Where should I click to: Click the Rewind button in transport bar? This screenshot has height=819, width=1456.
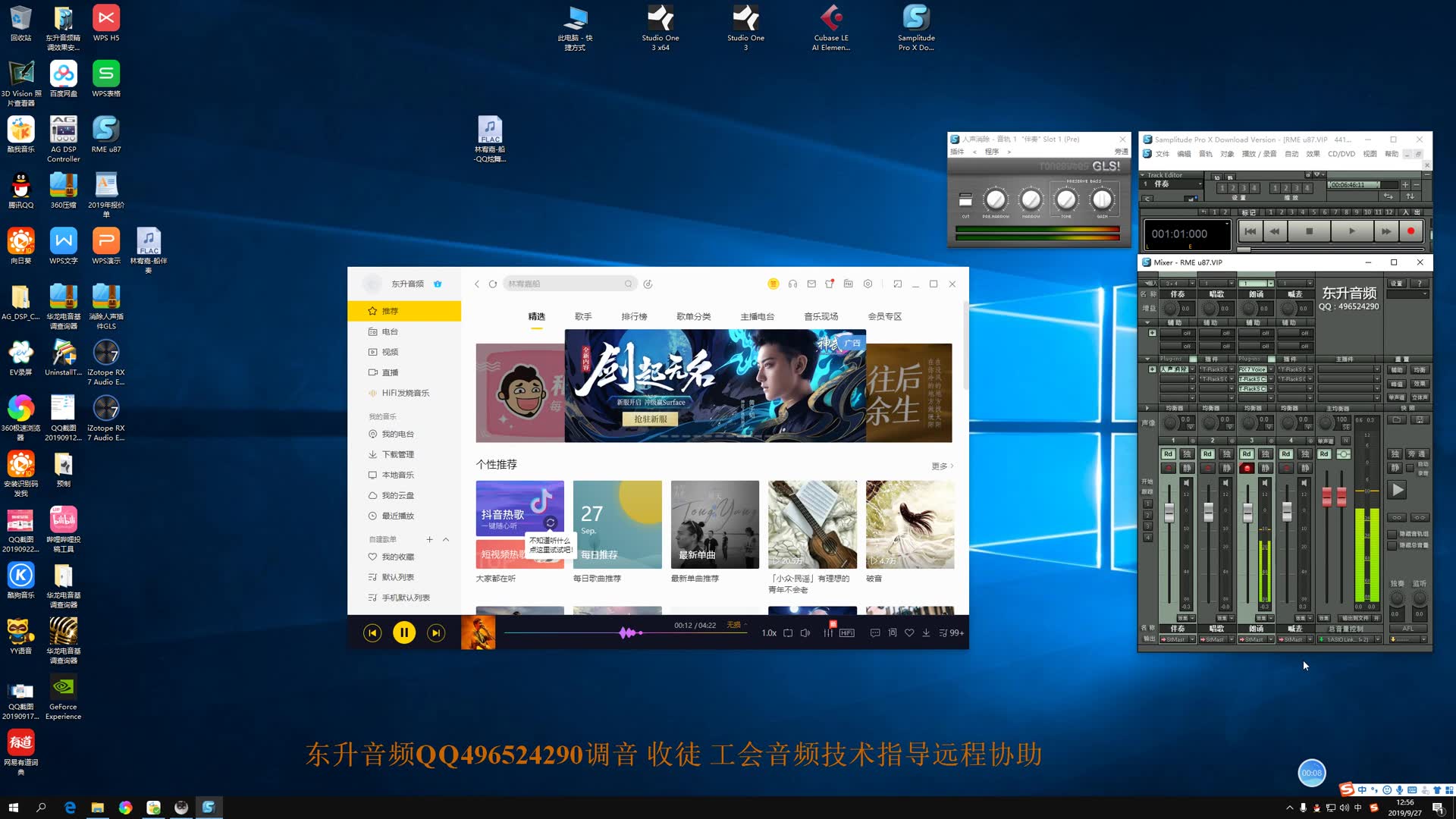pos(1274,232)
